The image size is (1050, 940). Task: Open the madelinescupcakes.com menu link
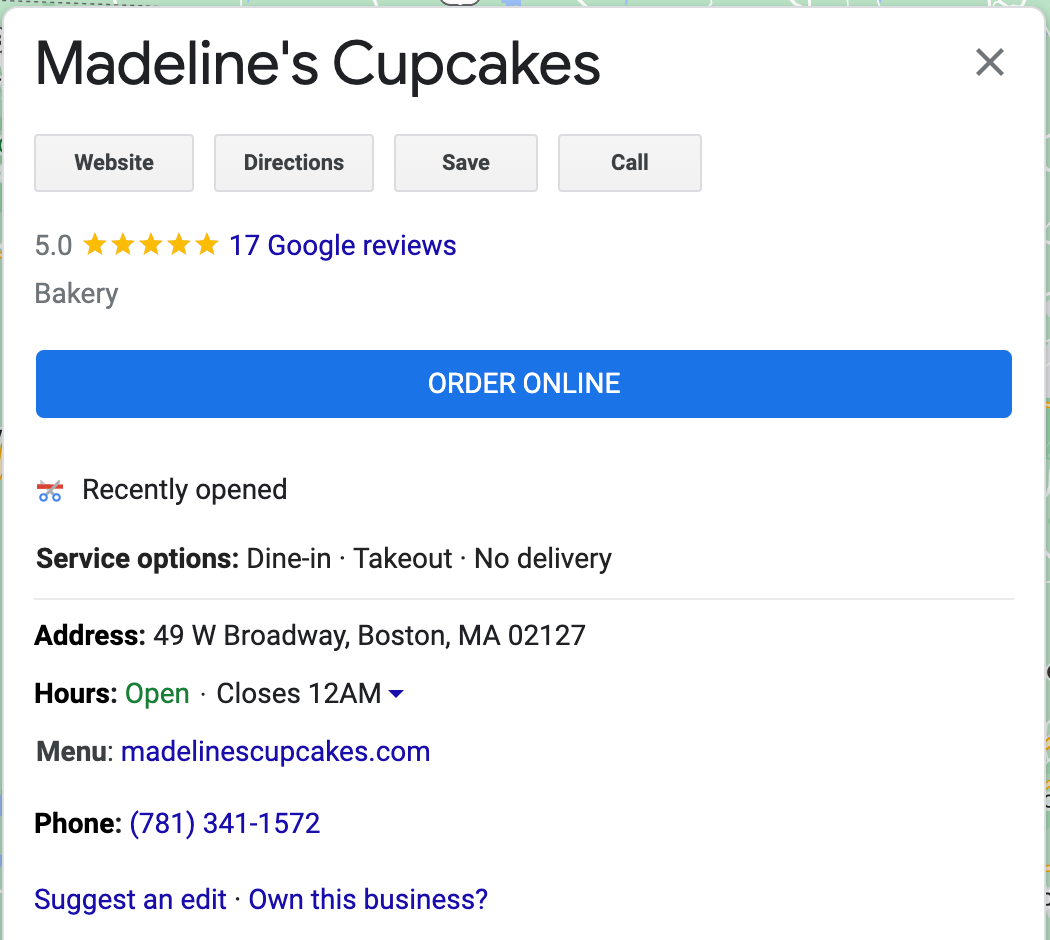[x=275, y=752]
